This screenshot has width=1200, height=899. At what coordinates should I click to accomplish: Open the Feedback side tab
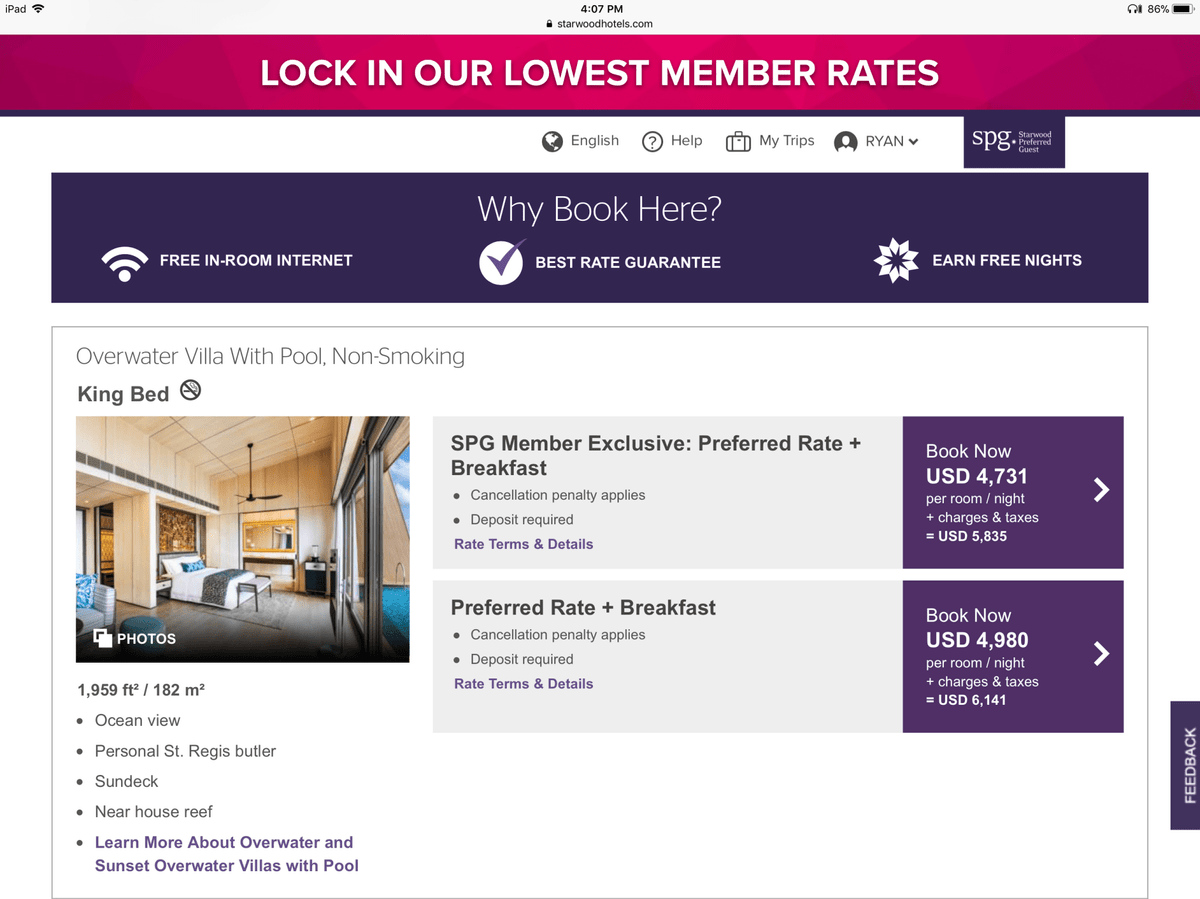pyautogui.click(x=1187, y=765)
